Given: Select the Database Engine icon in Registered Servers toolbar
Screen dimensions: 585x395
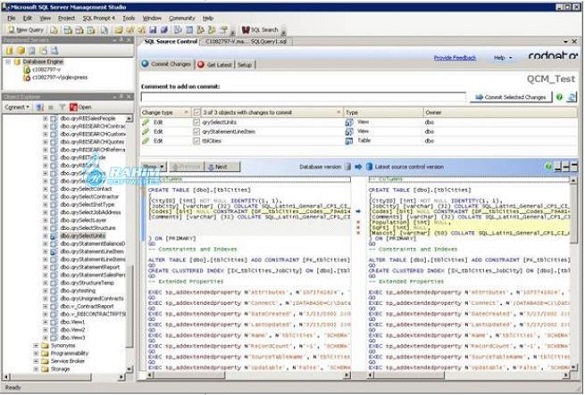Looking at the screenshot, I should pyautogui.click(x=9, y=50).
